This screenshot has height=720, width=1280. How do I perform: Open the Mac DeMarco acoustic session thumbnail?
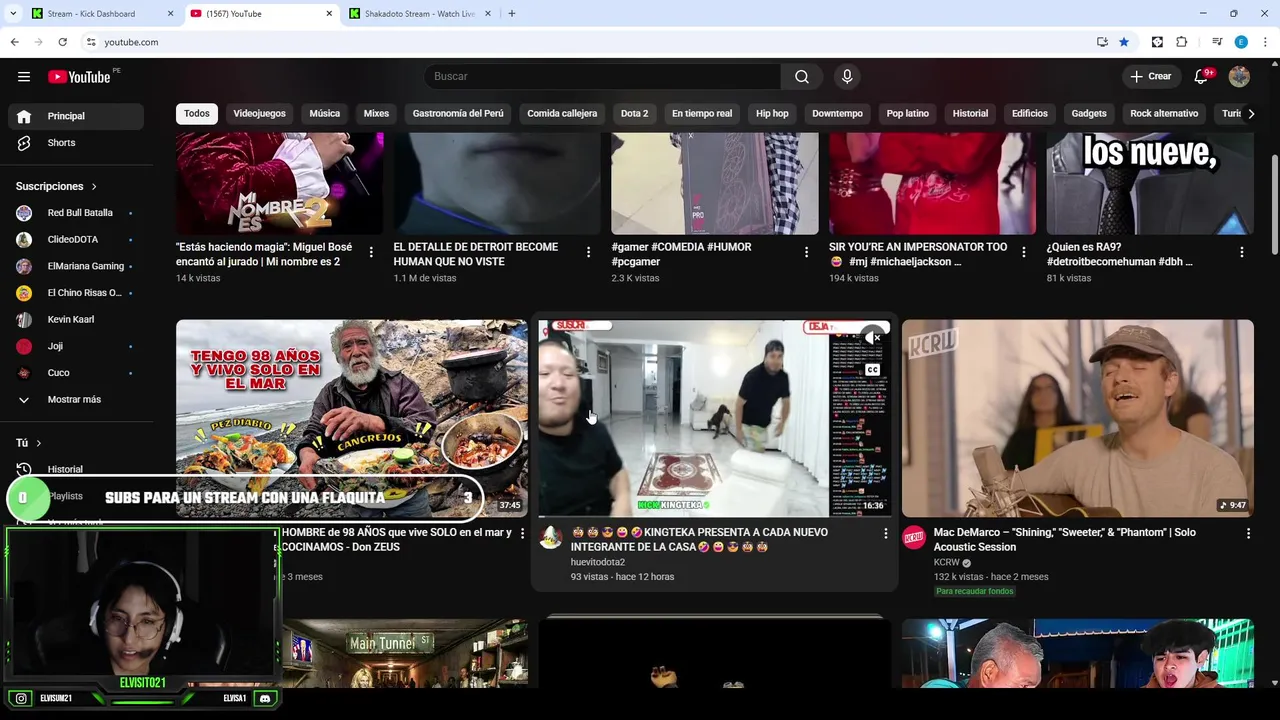click(x=1077, y=418)
